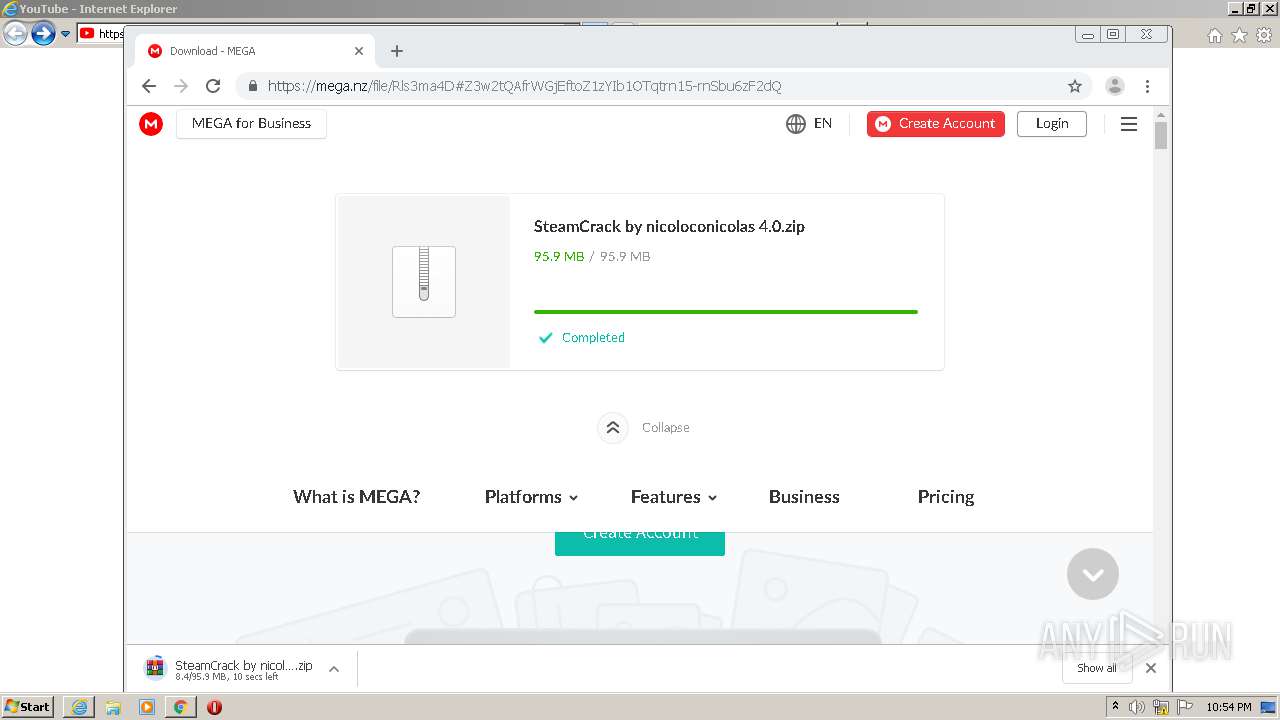Open the red Opera taskbar icon
This screenshot has width=1280, height=720.
214,707
